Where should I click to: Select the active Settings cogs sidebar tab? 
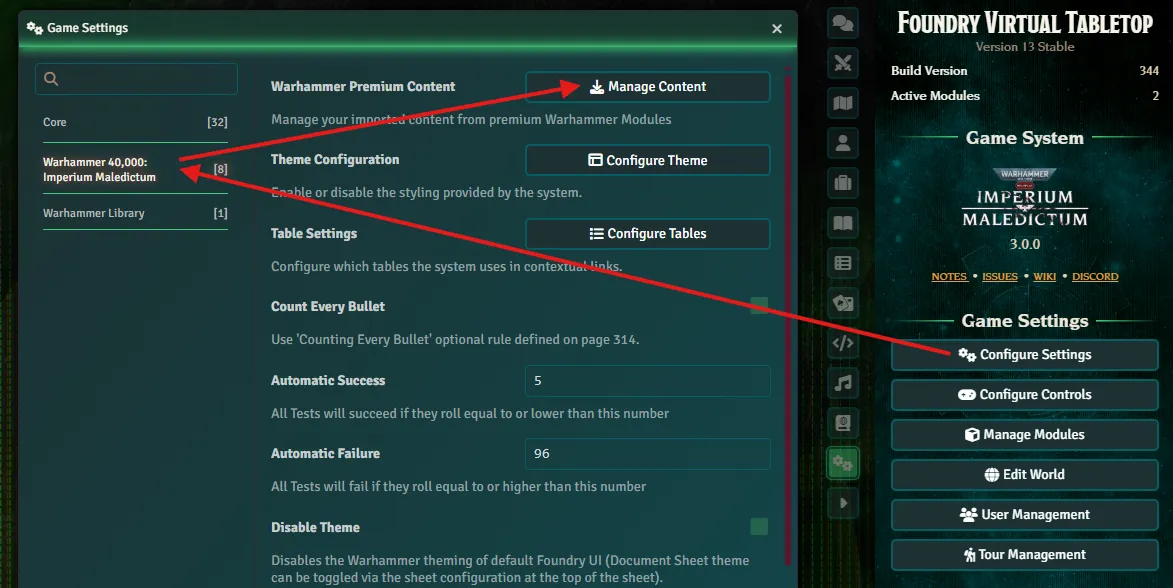[x=843, y=463]
